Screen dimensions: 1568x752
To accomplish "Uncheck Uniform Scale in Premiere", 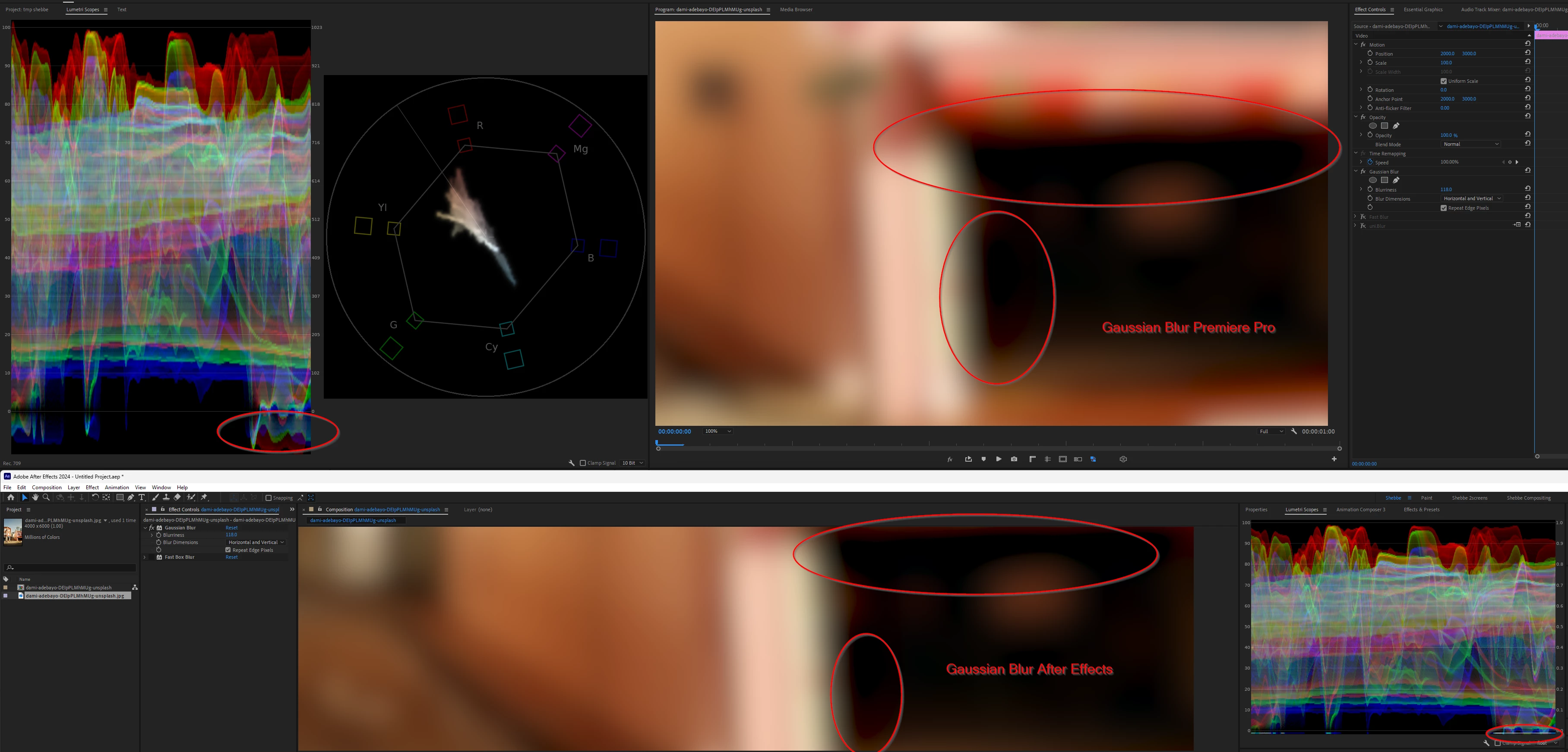I will [1443, 81].
